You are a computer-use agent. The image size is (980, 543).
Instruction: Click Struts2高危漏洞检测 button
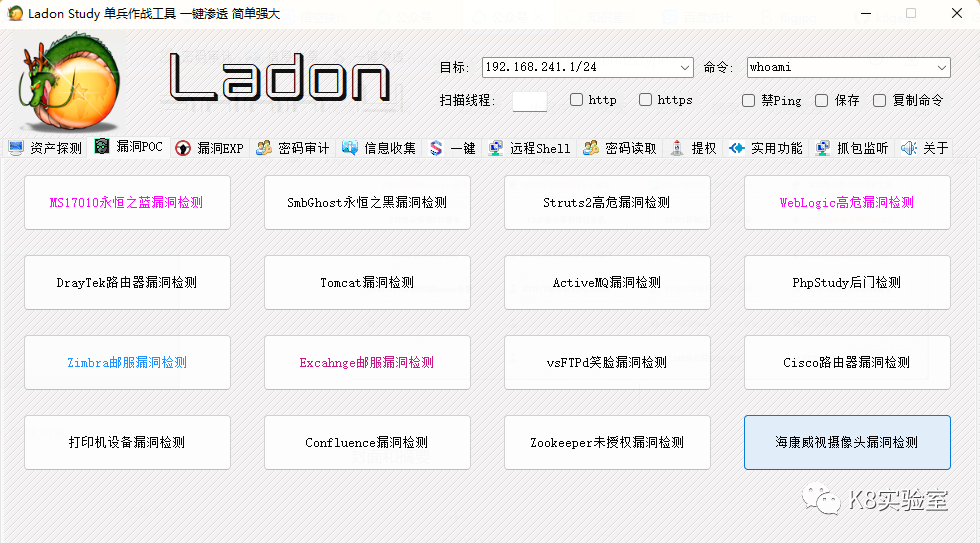[x=608, y=202]
